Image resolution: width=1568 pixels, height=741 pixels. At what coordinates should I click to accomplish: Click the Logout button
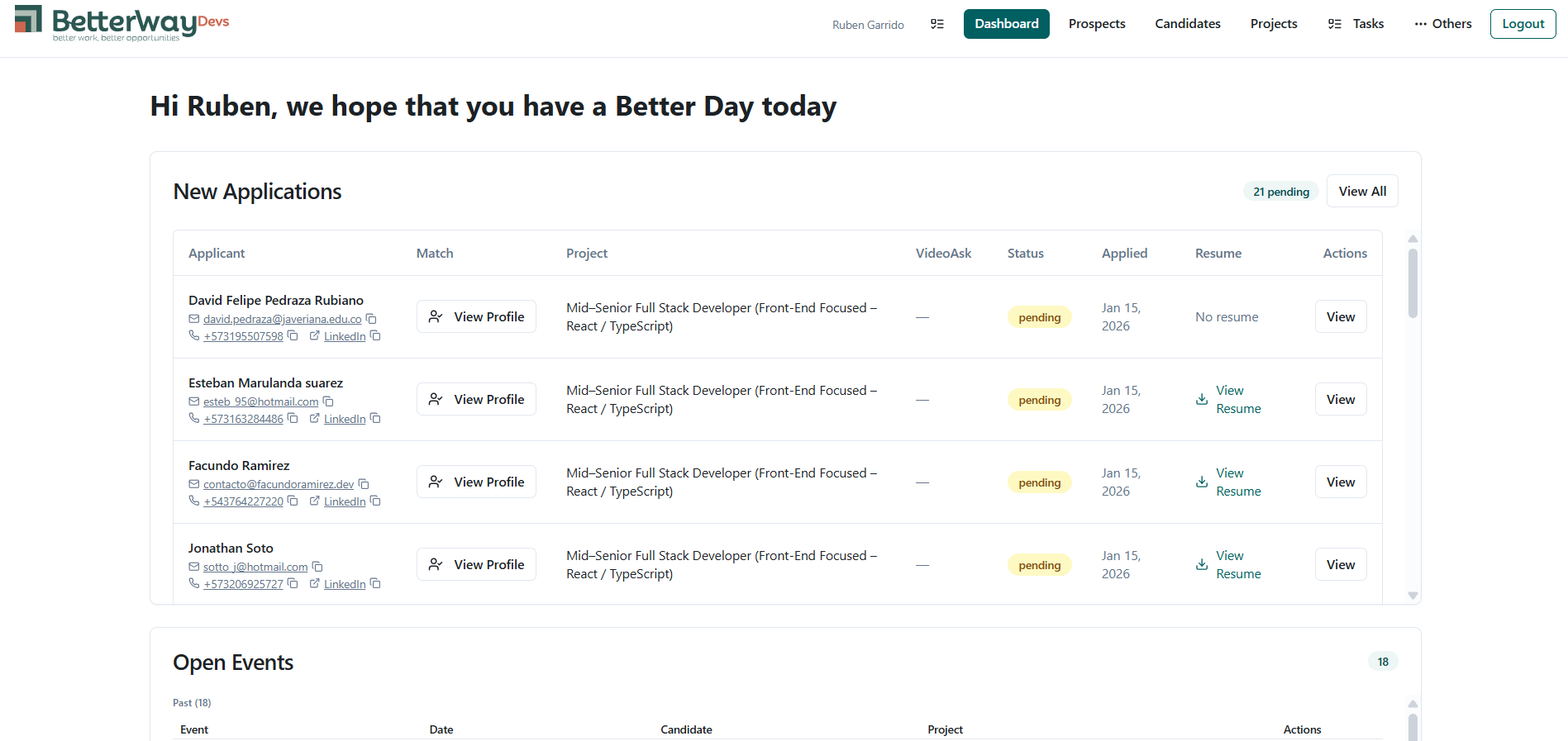1523,24
